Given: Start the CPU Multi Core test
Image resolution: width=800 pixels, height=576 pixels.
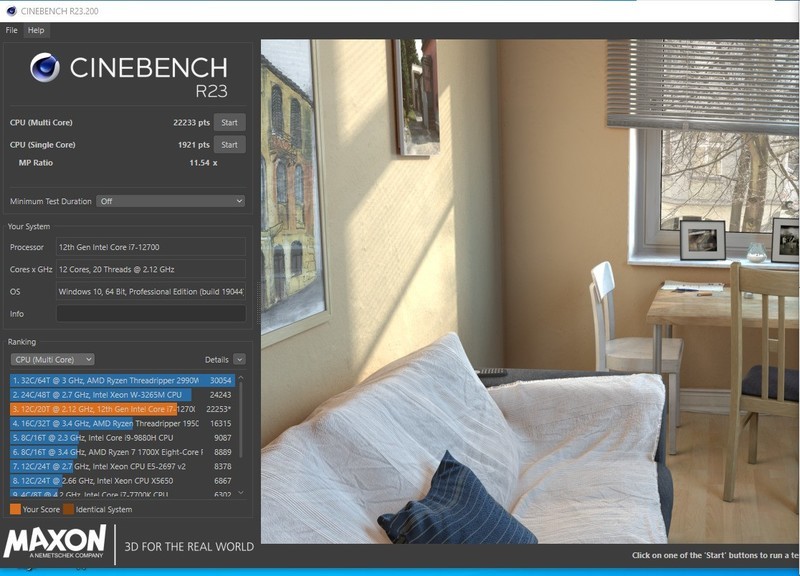Looking at the screenshot, I should coord(229,123).
